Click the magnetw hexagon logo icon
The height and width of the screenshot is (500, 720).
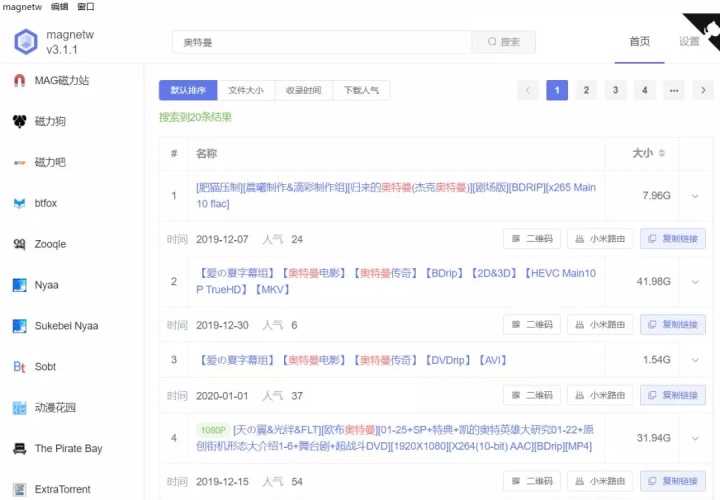pyautogui.click(x=26, y=42)
